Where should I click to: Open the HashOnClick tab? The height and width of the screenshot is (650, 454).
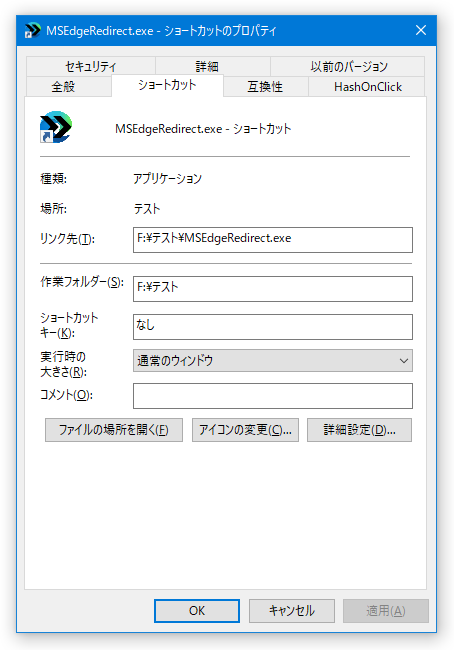367,87
